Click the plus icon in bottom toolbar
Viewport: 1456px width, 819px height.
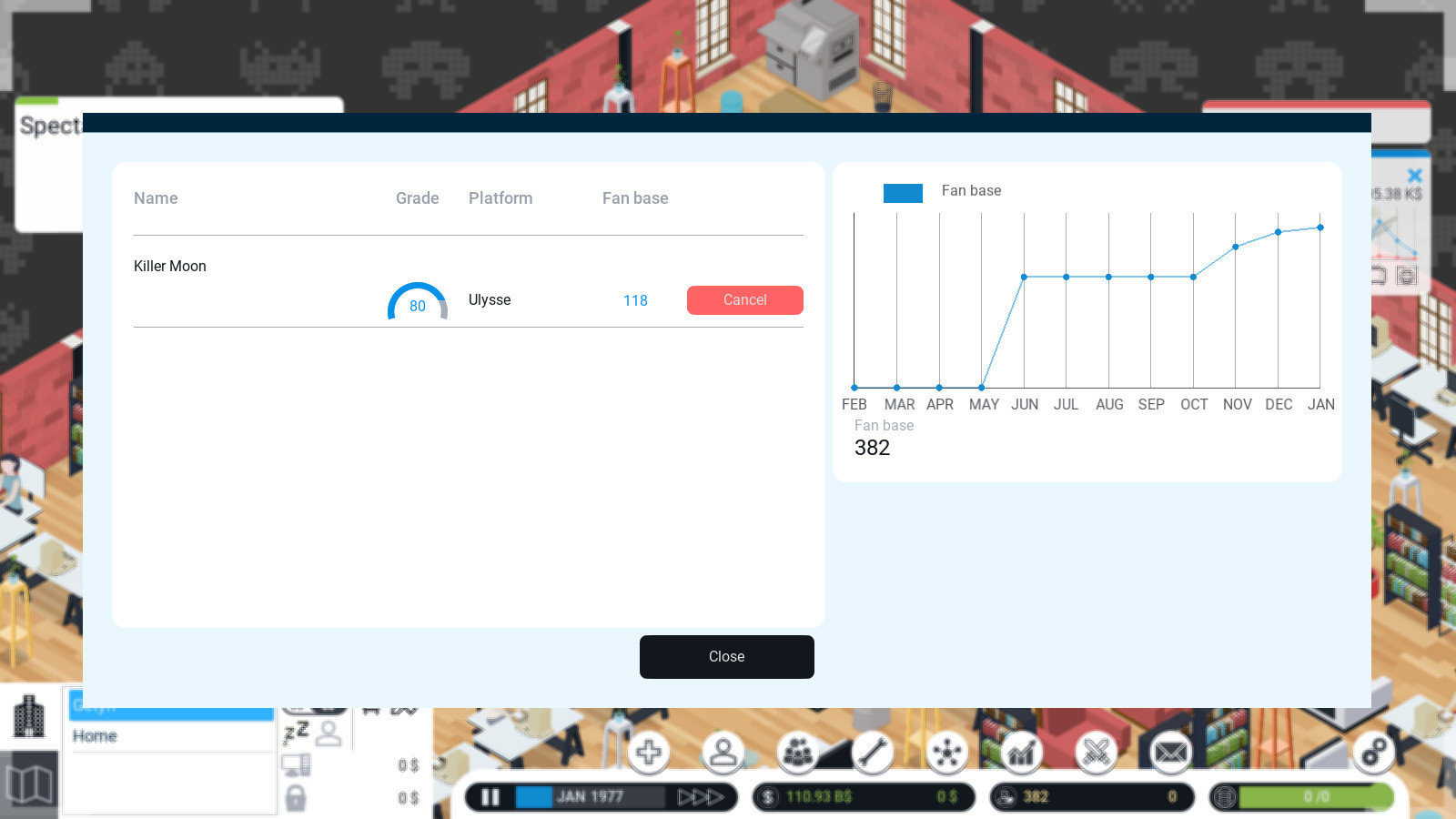[x=649, y=753]
